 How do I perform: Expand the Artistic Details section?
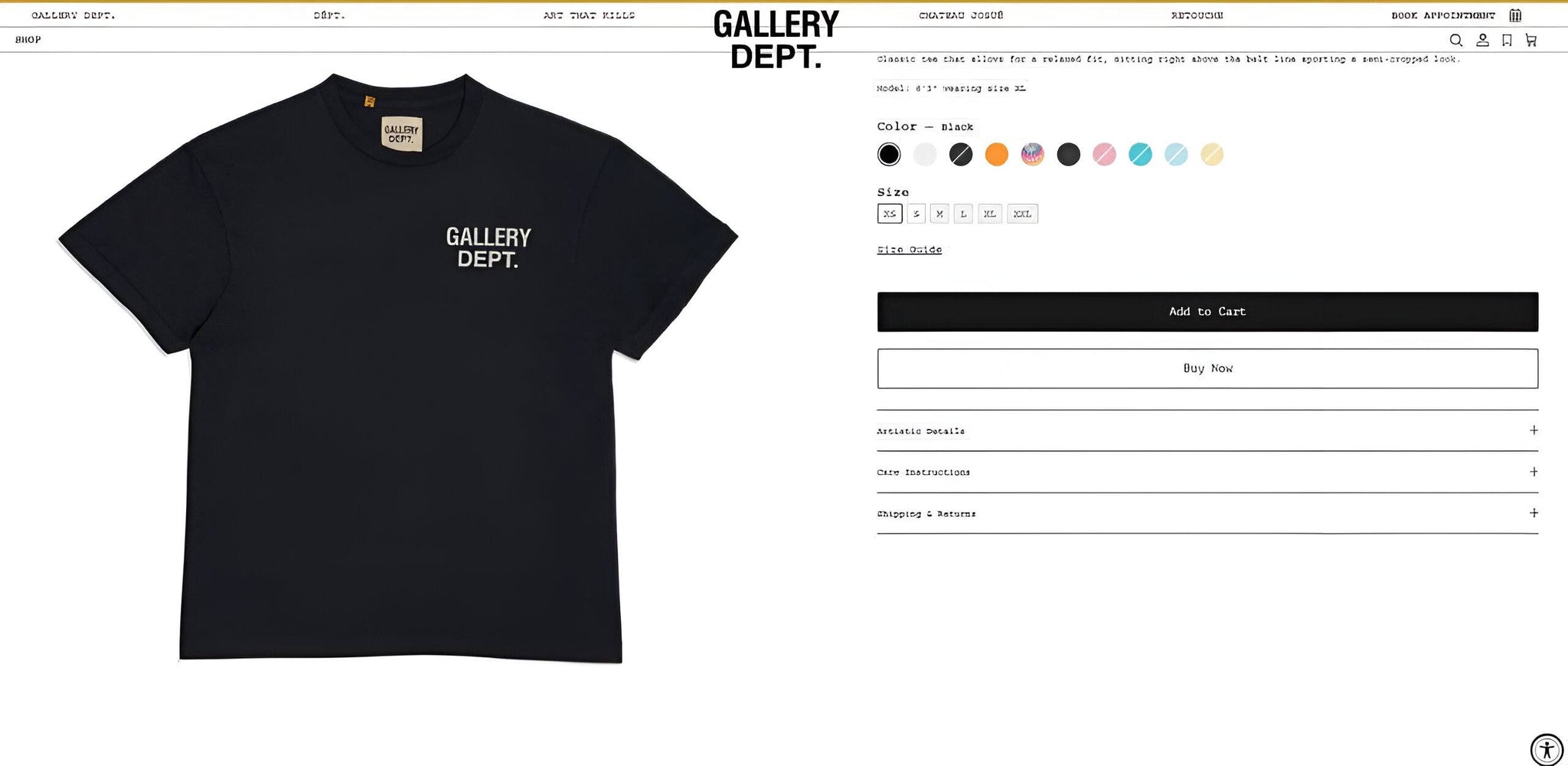[1207, 430]
